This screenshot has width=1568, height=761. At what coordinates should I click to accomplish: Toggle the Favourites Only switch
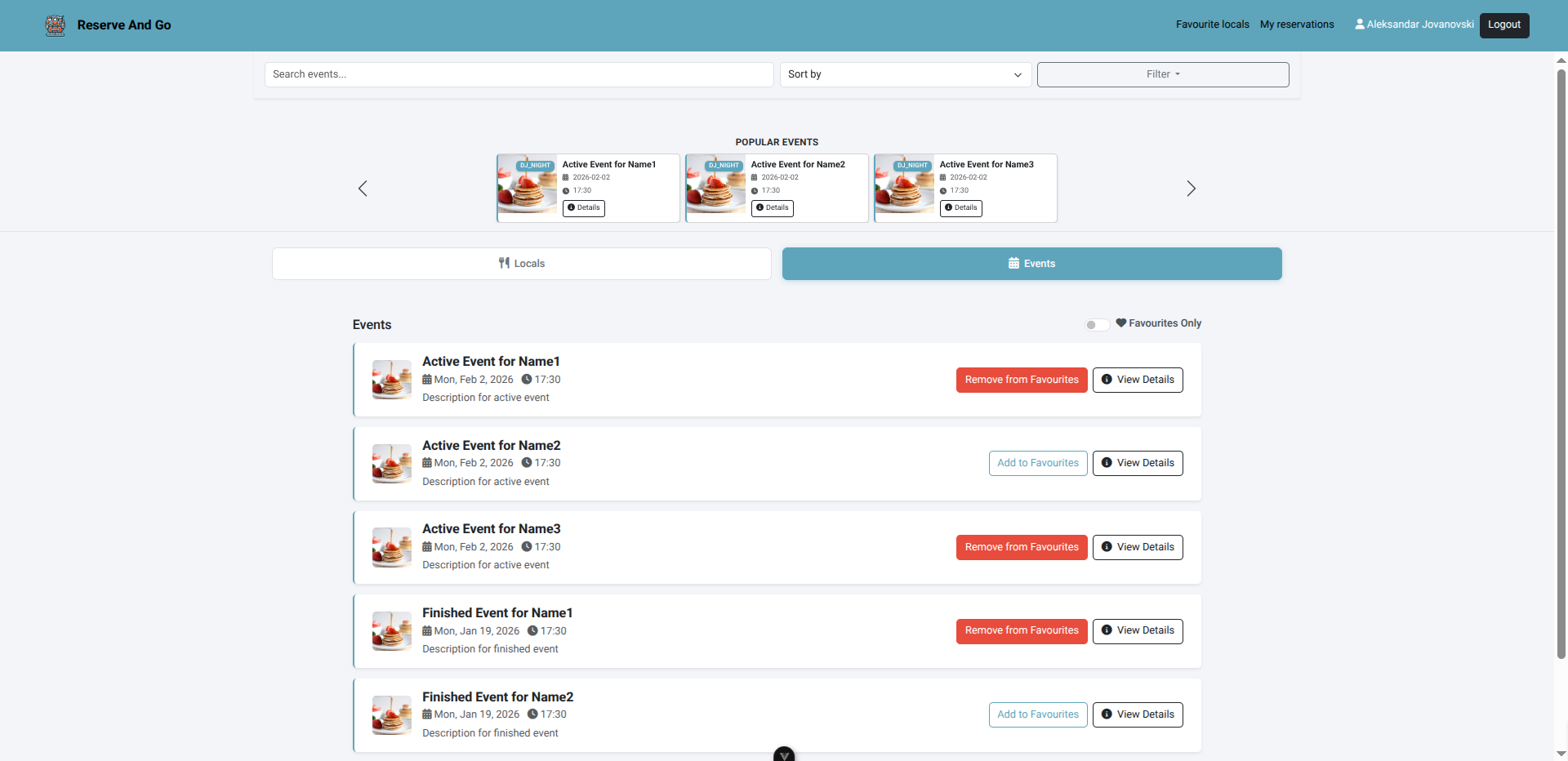1097,325
